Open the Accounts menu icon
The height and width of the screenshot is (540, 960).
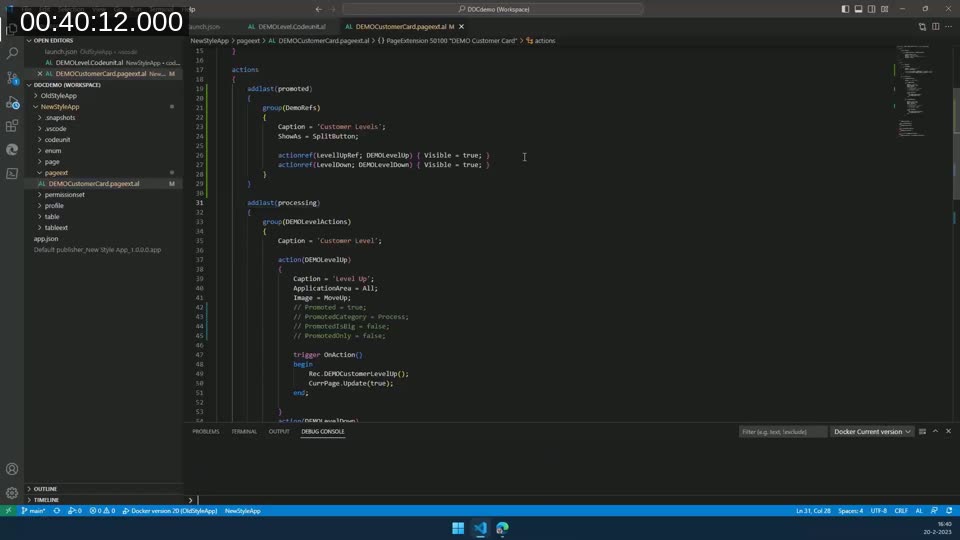click(x=12, y=469)
